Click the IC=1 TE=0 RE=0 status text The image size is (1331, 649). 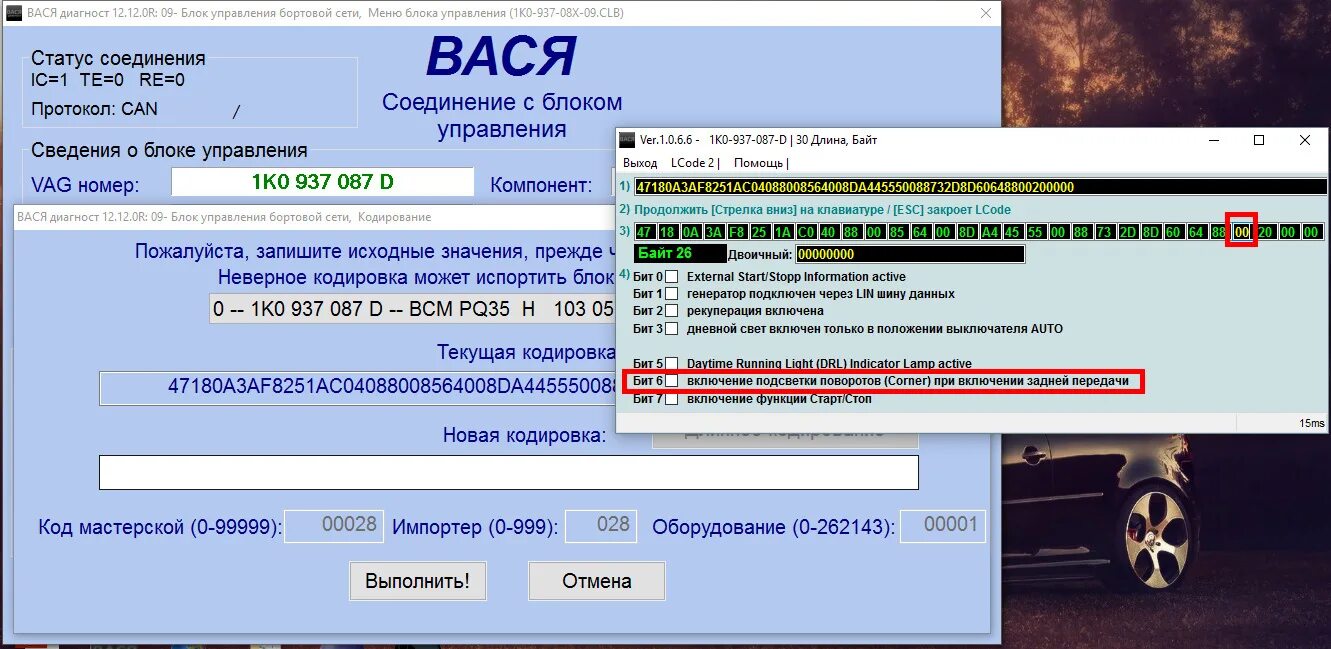click(x=108, y=81)
